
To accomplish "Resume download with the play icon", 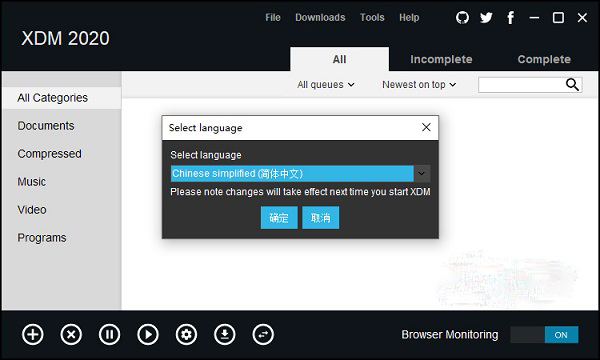I will point(148,335).
